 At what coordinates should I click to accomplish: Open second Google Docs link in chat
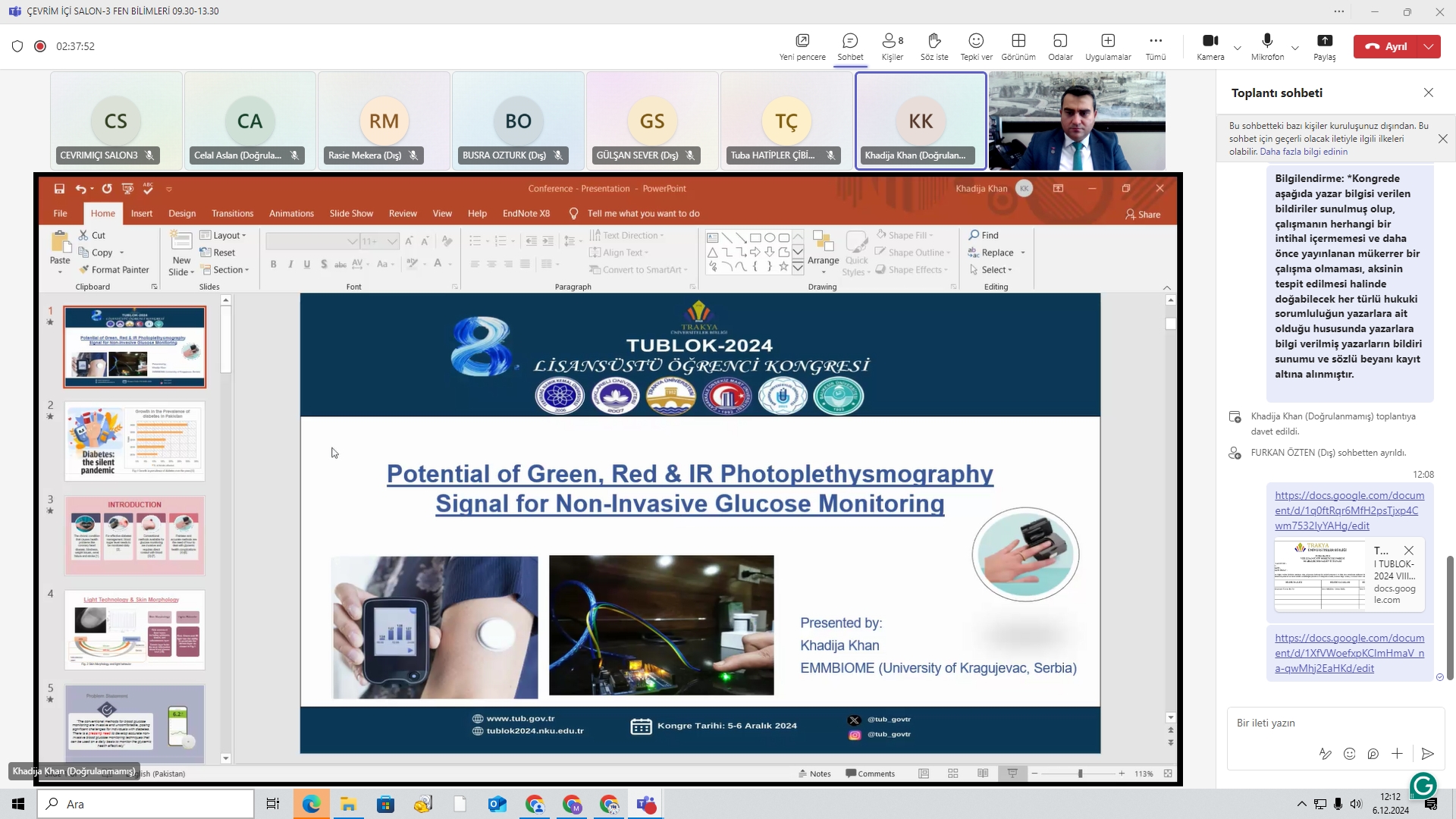[x=1349, y=653]
